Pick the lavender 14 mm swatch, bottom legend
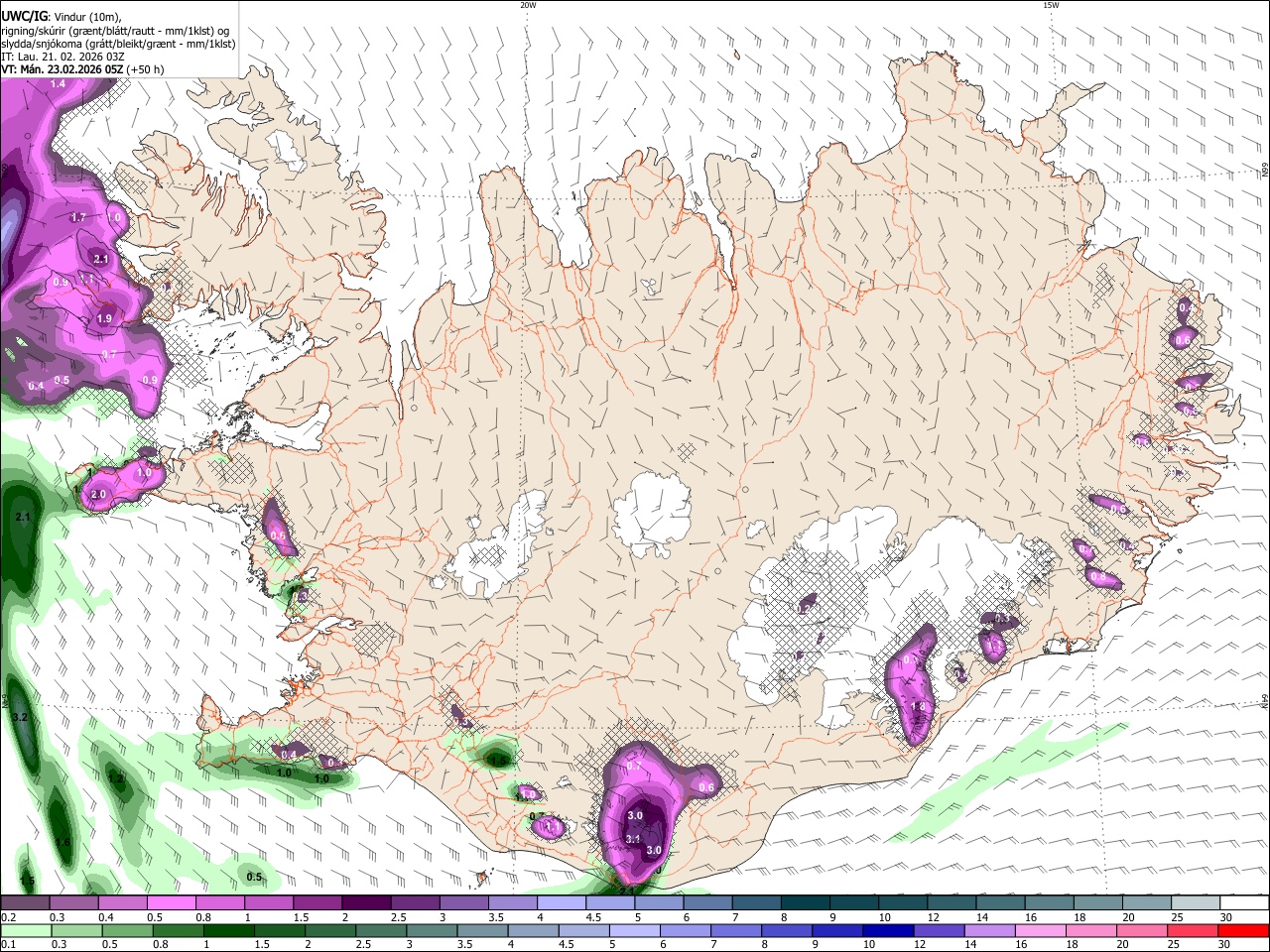 (x=991, y=930)
